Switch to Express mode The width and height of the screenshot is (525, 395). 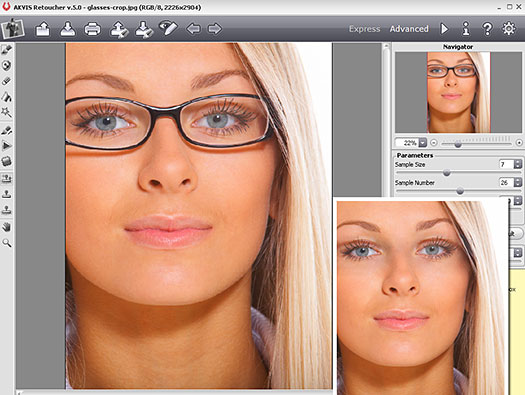click(x=364, y=29)
